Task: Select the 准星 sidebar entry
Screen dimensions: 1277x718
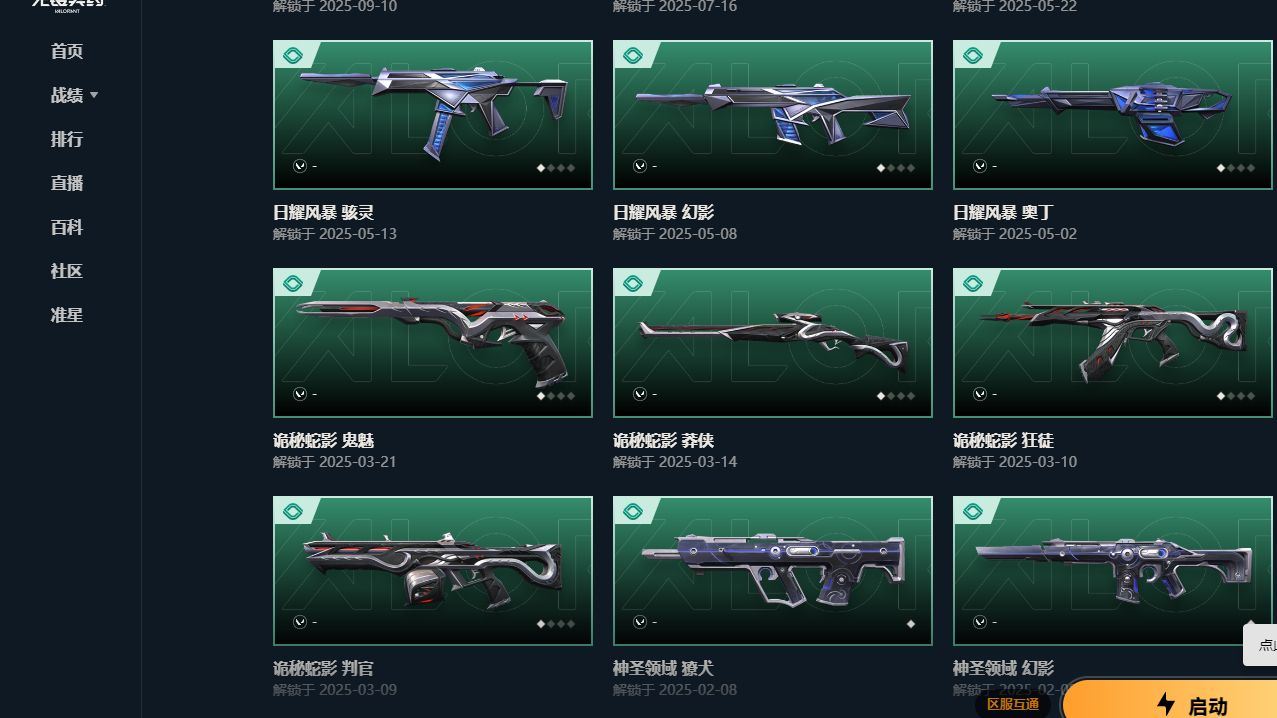Action: pos(67,315)
